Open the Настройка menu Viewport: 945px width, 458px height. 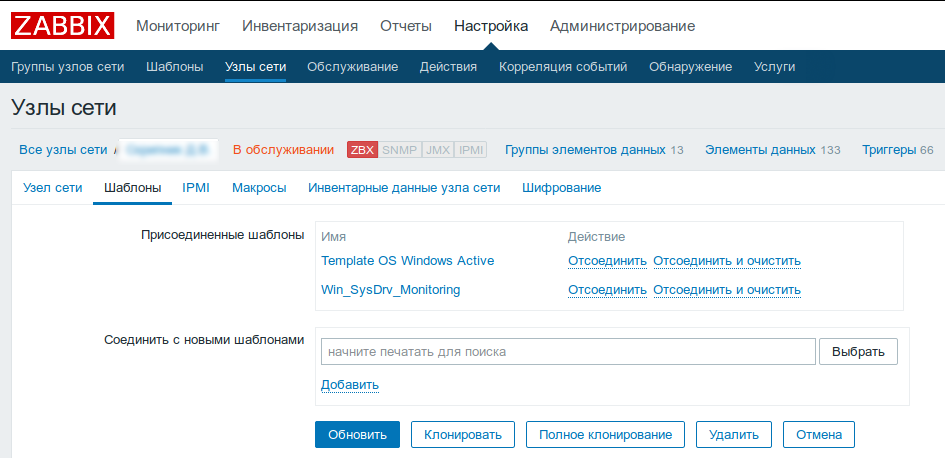491,26
